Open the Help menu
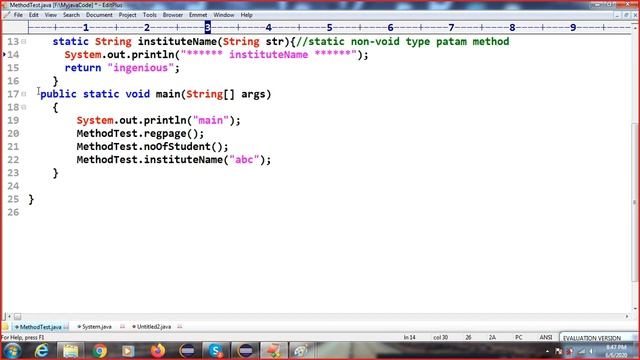The image size is (640, 360). (x=246, y=15)
